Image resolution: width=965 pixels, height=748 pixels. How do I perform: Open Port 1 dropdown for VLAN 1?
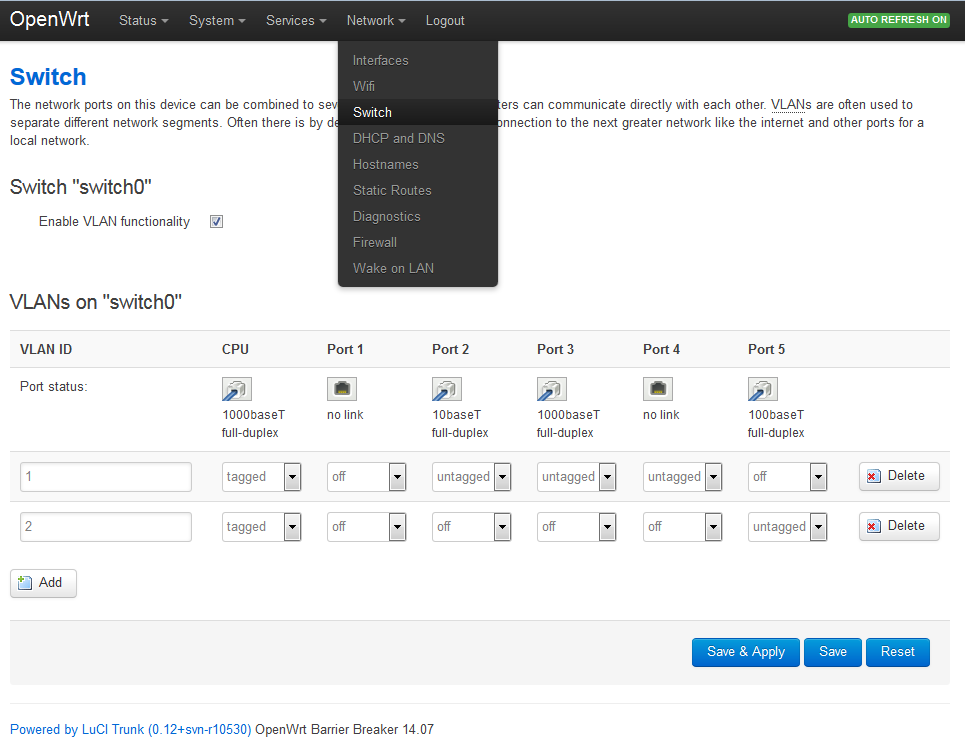[x=367, y=477]
